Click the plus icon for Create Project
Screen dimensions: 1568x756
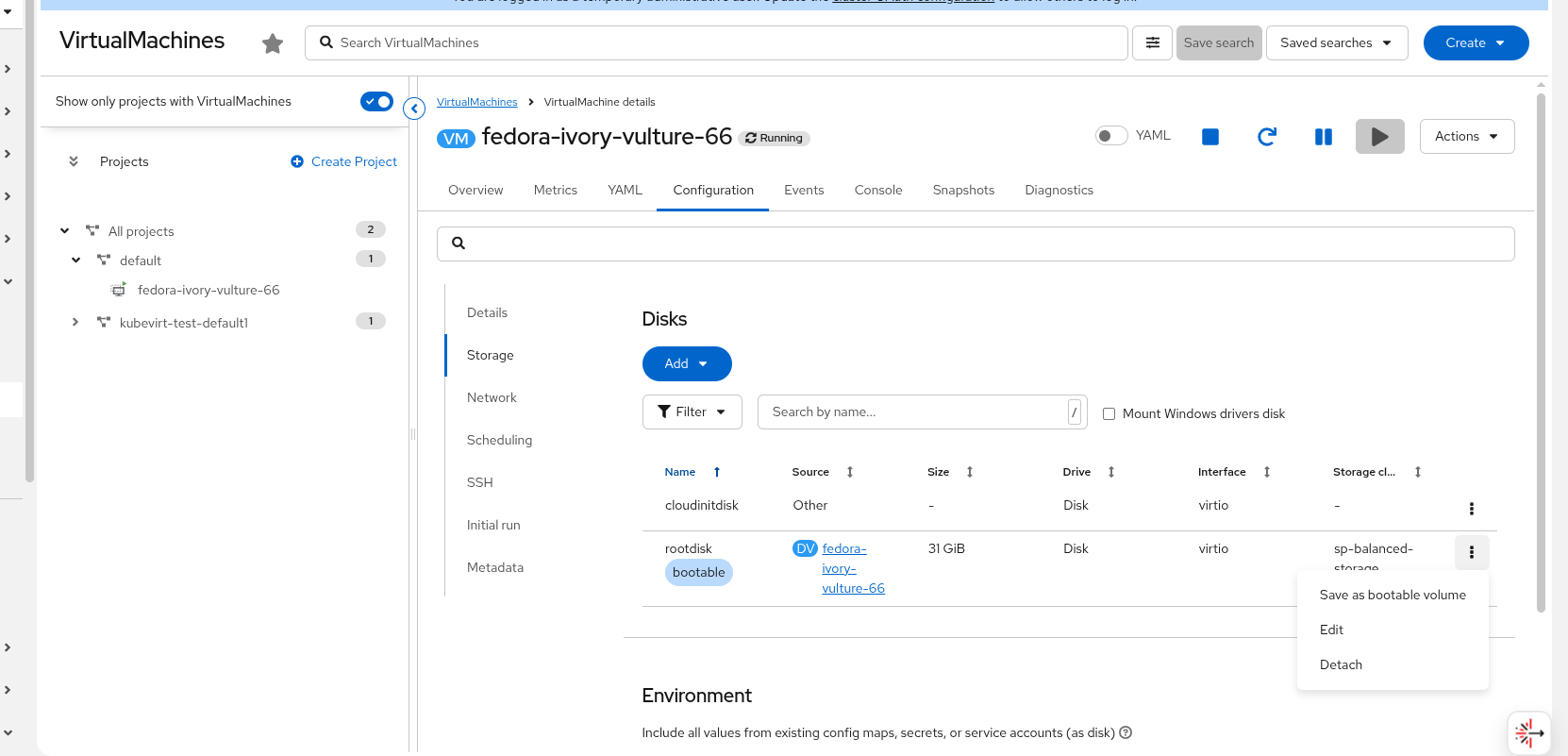[x=297, y=161]
